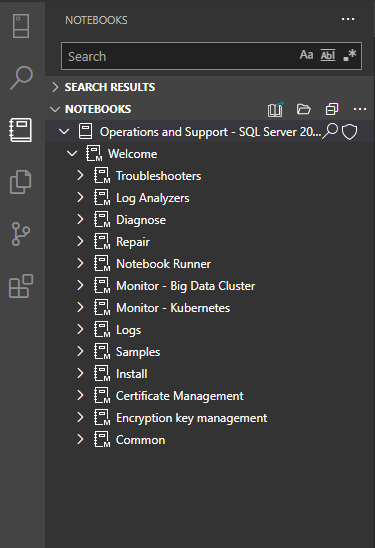
Task: Open the Troubleshooters notebook
Action: [x=158, y=176]
